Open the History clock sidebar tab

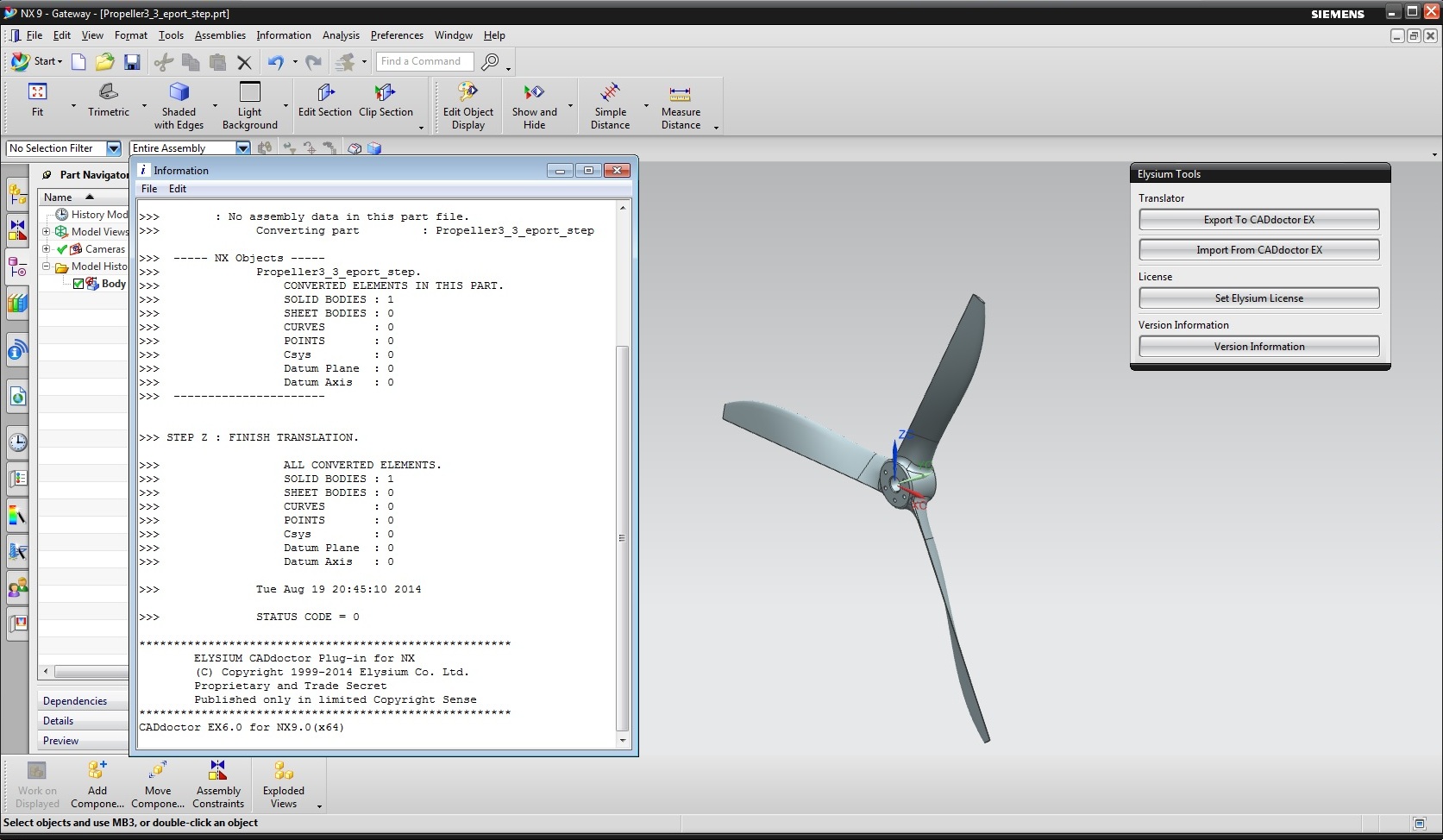tap(17, 443)
